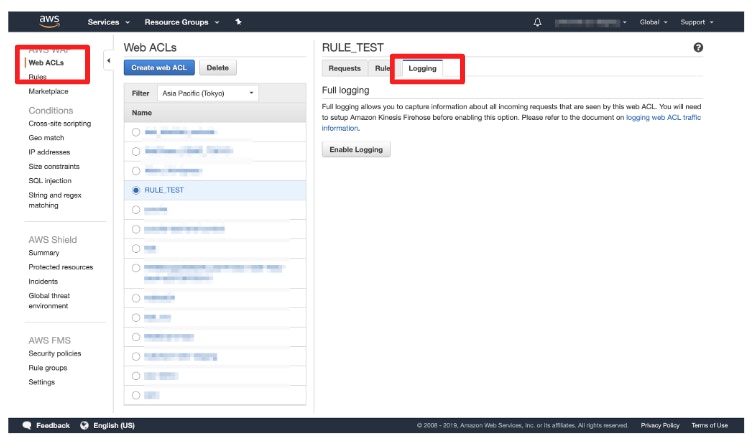This screenshot has height=446, width=756.
Task: Open the help question mark icon
Action: pyautogui.click(x=698, y=47)
